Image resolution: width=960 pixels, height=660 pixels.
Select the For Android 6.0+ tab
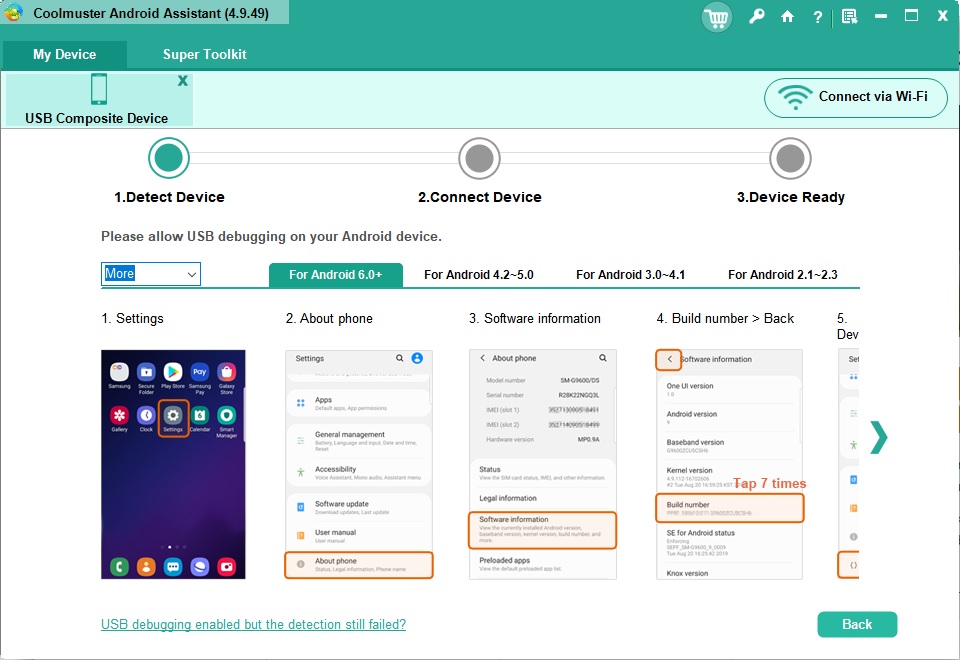[x=336, y=275]
